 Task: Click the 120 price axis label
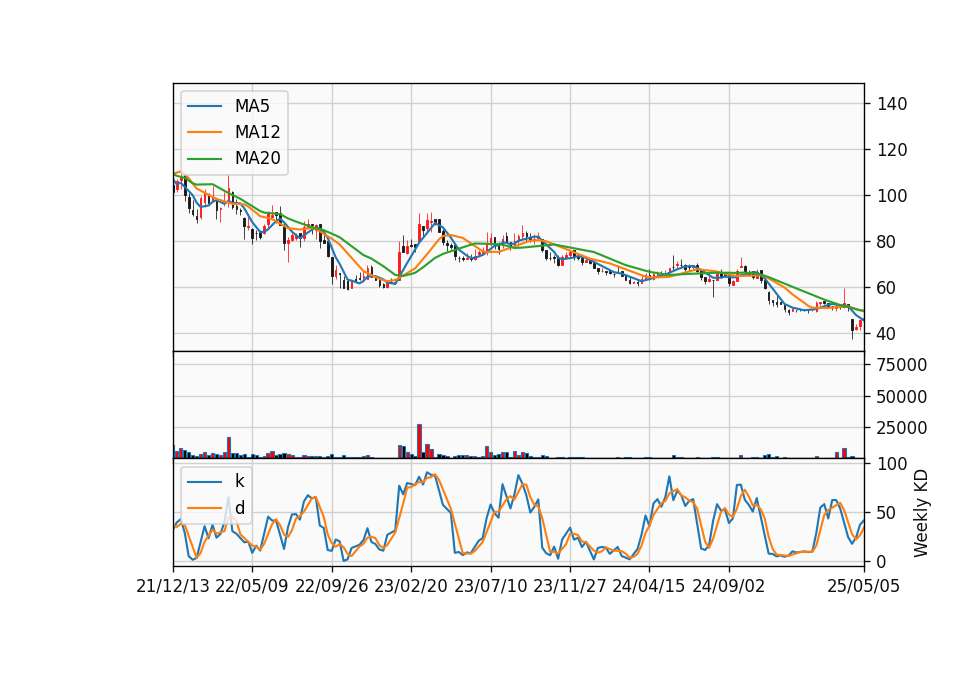[x=892, y=150]
